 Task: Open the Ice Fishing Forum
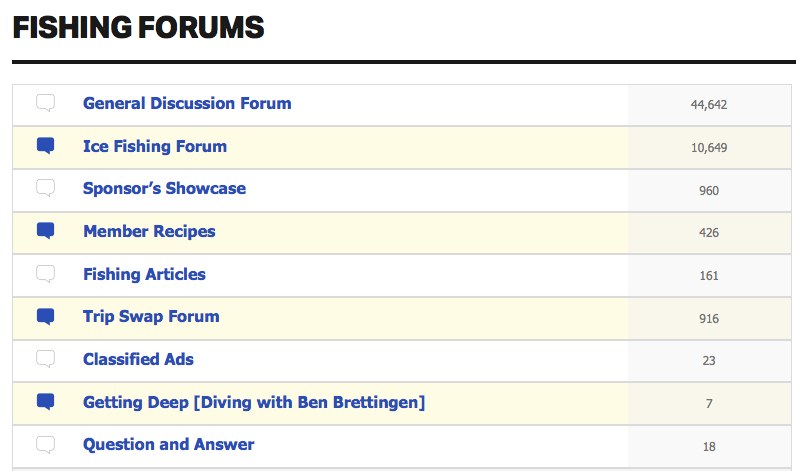coord(155,146)
